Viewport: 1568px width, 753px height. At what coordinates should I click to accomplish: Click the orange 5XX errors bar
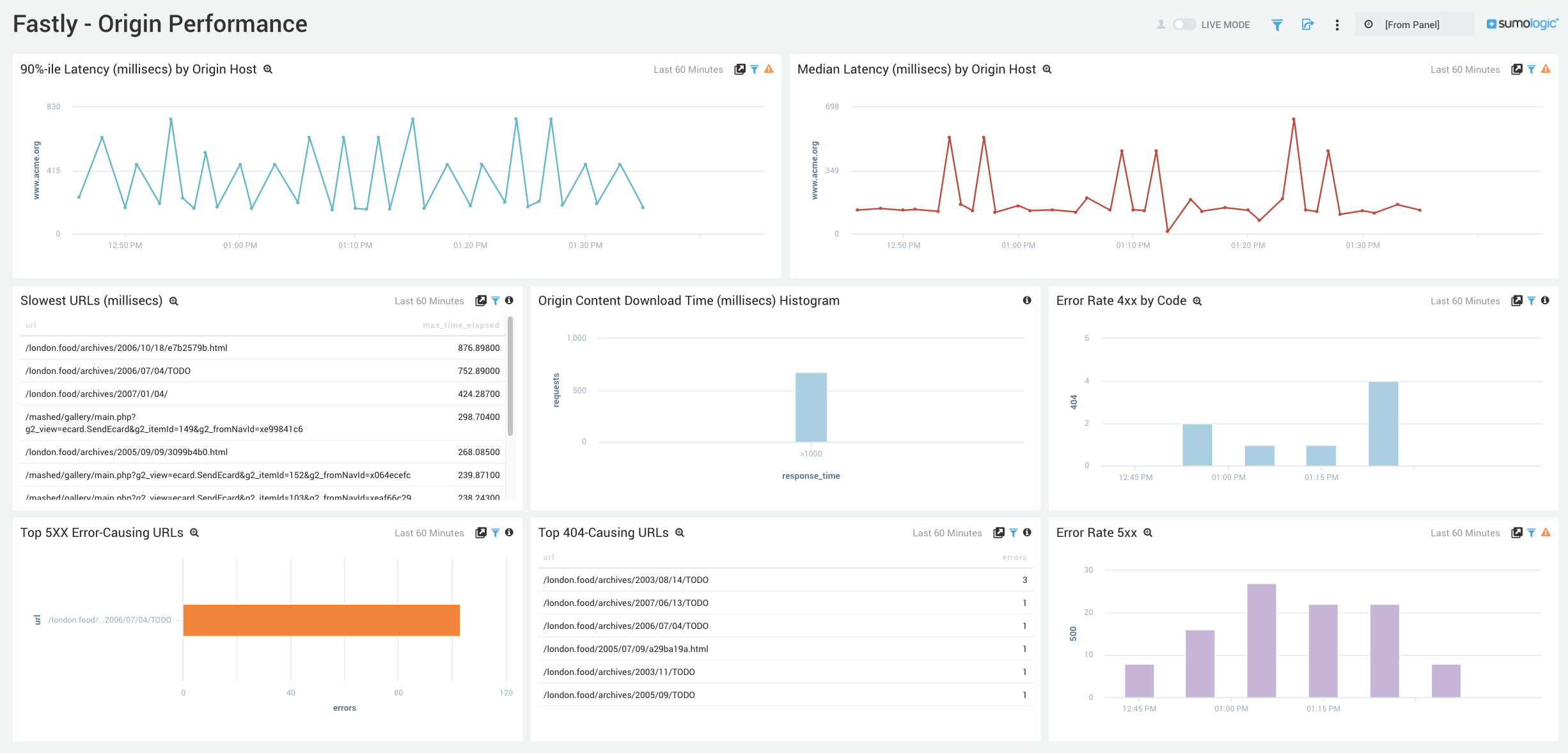[321, 620]
